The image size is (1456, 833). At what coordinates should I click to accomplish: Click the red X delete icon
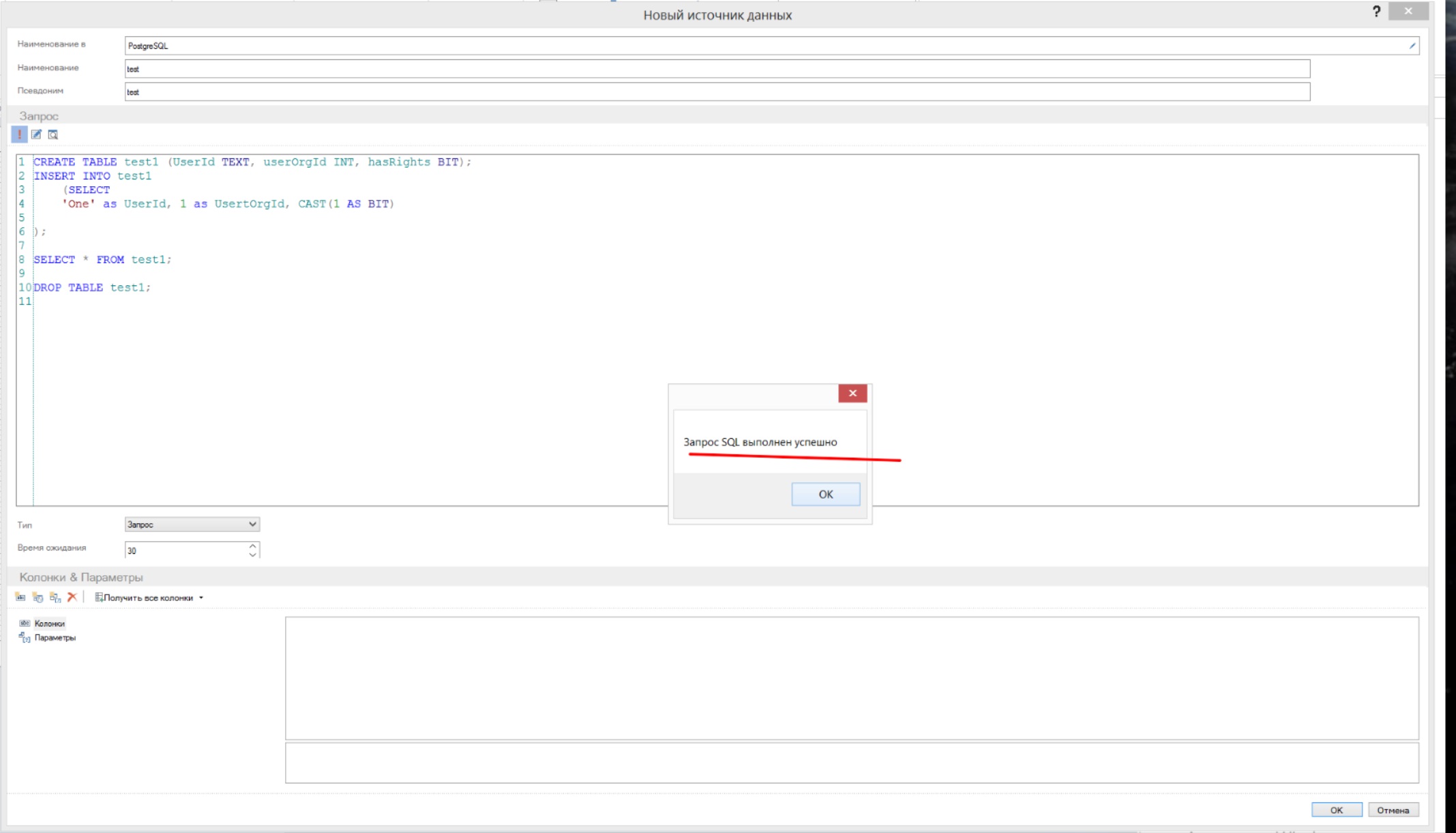tap(72, 597)
